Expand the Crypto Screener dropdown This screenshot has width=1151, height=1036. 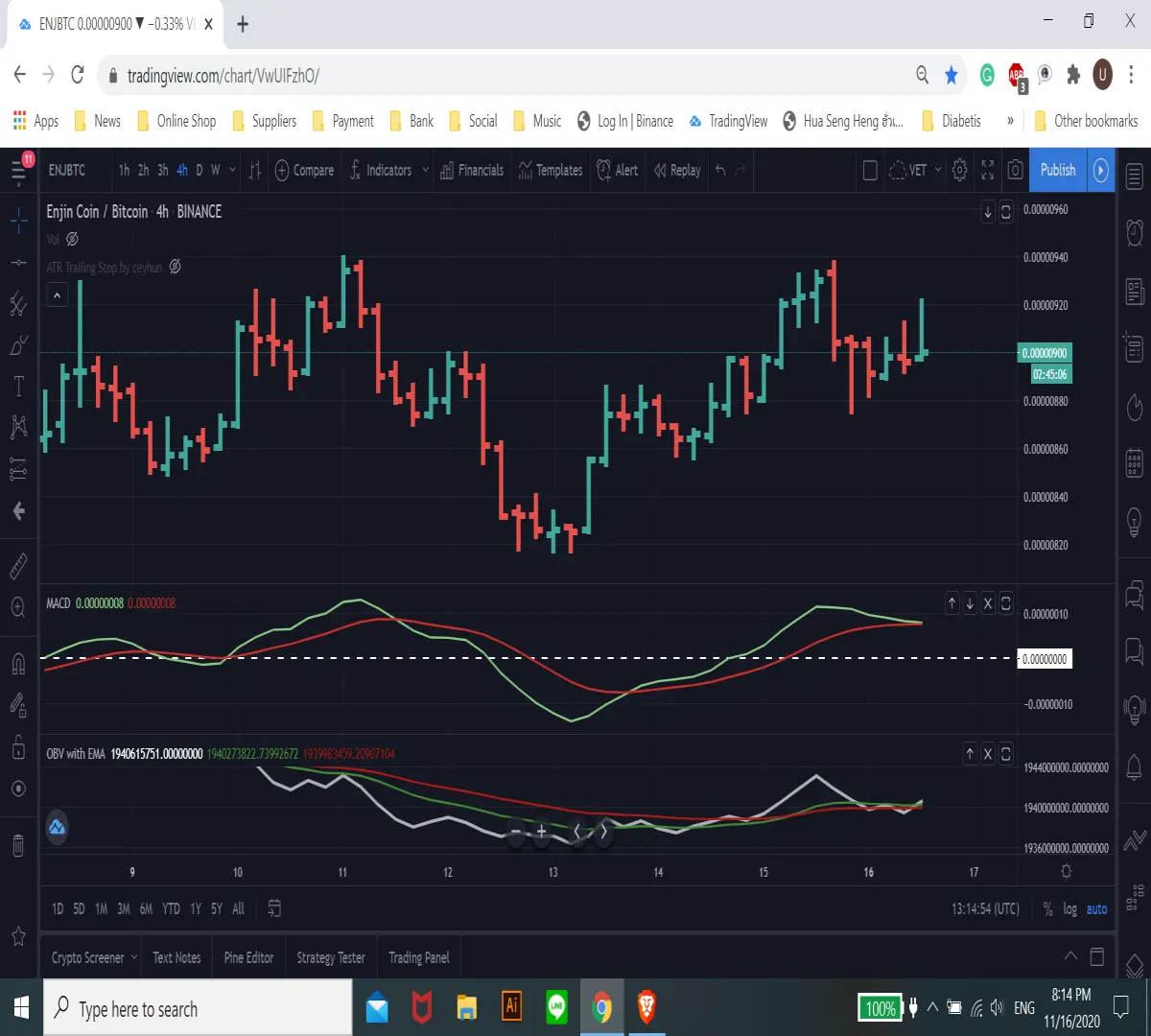click(133, 957)
